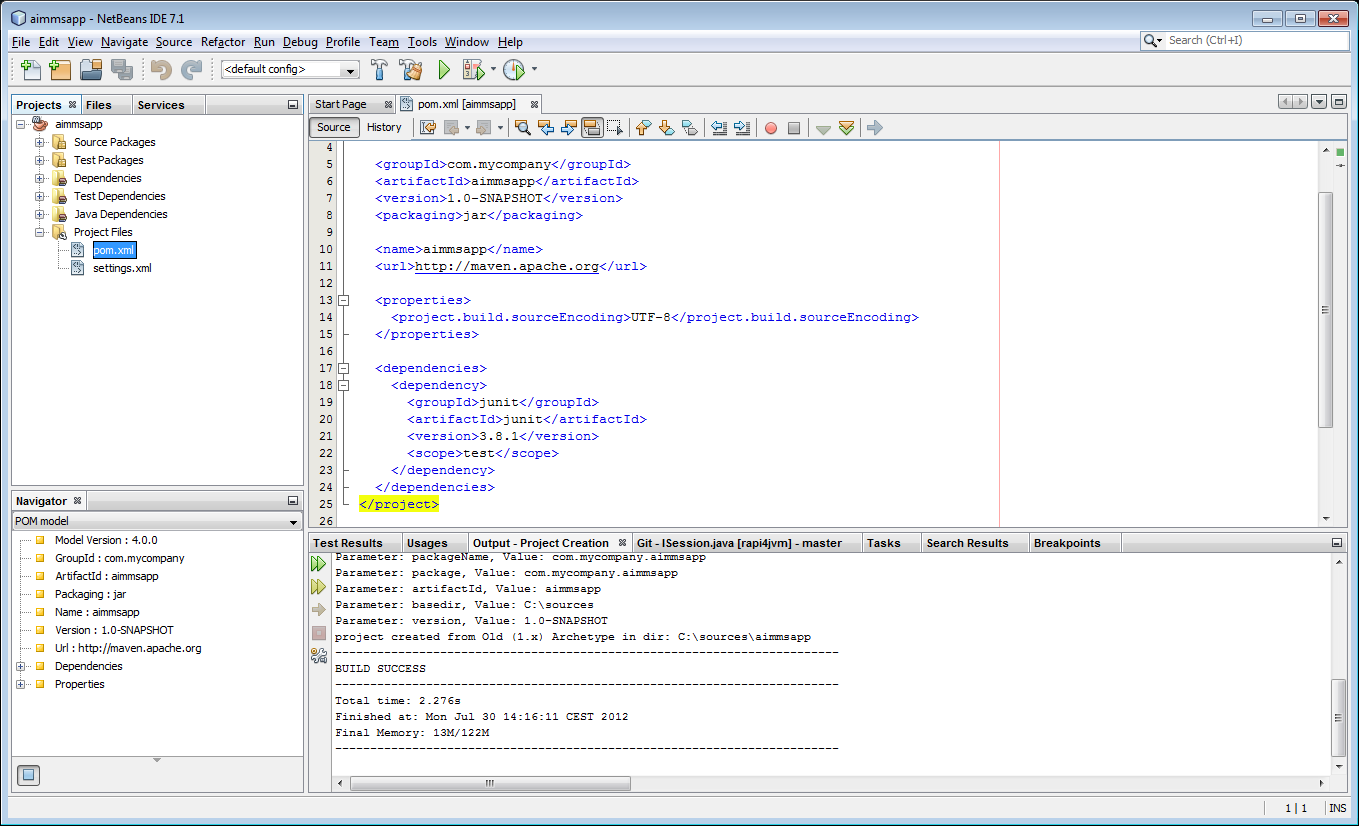Expand Dependencies node in Navigator
Screen dimensions: 1359x826
[x=21, y=666]
